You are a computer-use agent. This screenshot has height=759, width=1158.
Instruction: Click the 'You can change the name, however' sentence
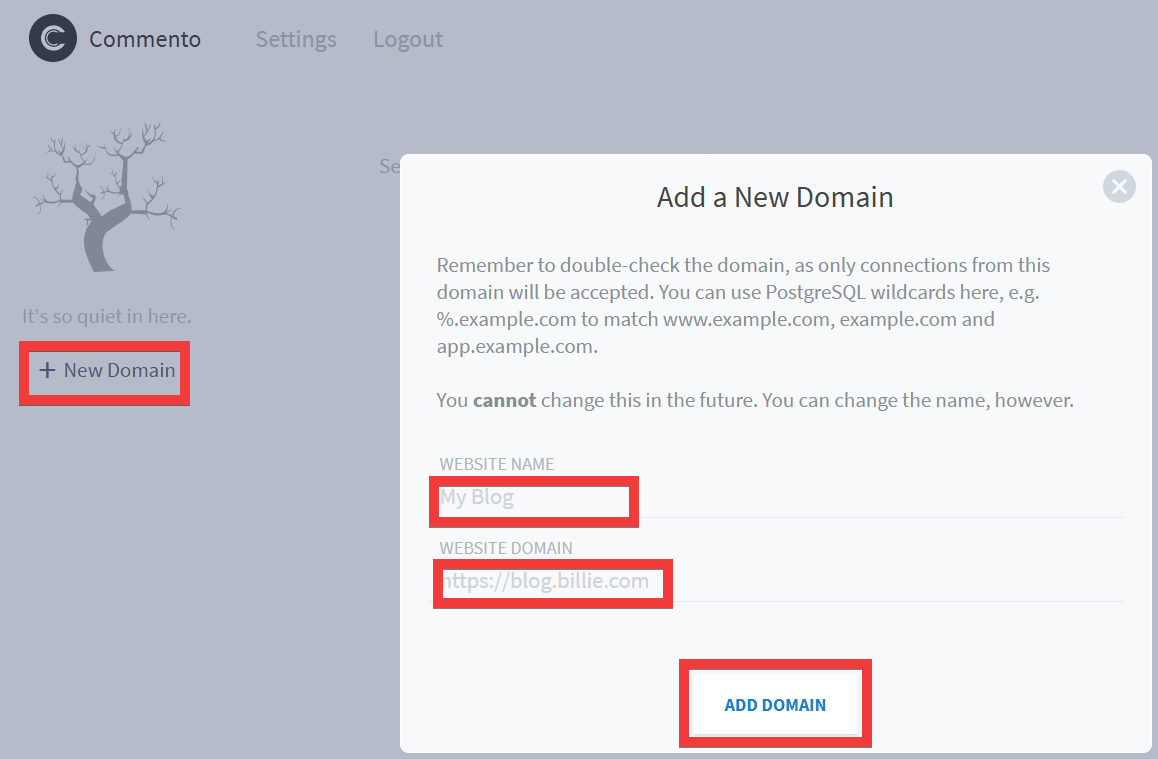[x=921, y=400]
